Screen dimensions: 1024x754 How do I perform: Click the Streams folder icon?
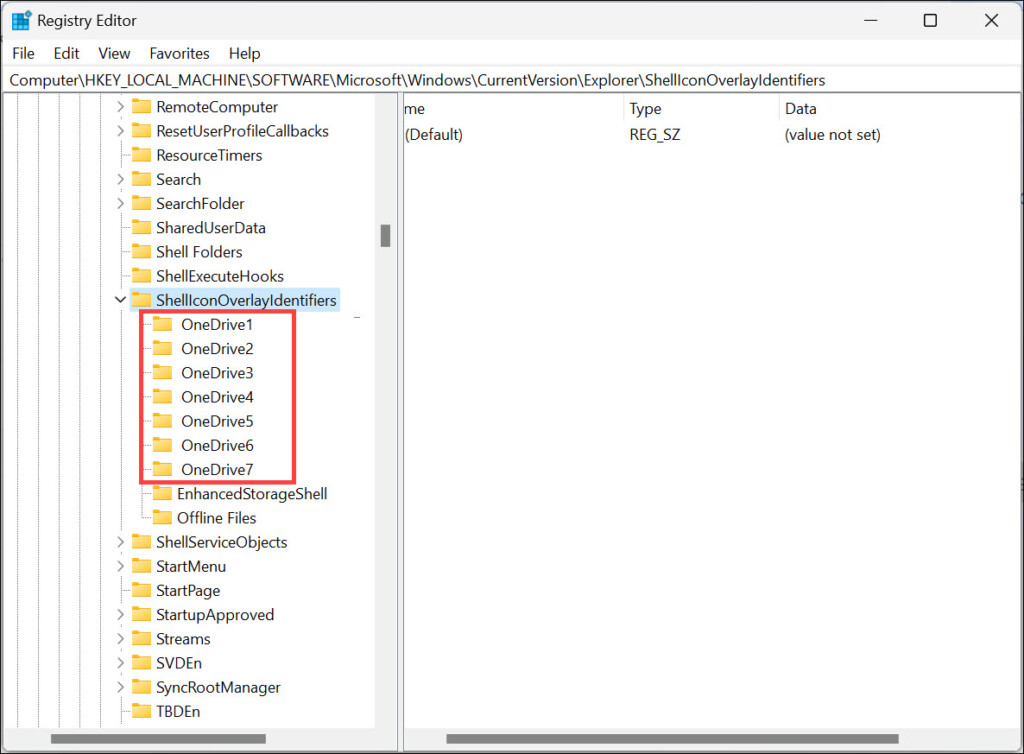(142, 638)
